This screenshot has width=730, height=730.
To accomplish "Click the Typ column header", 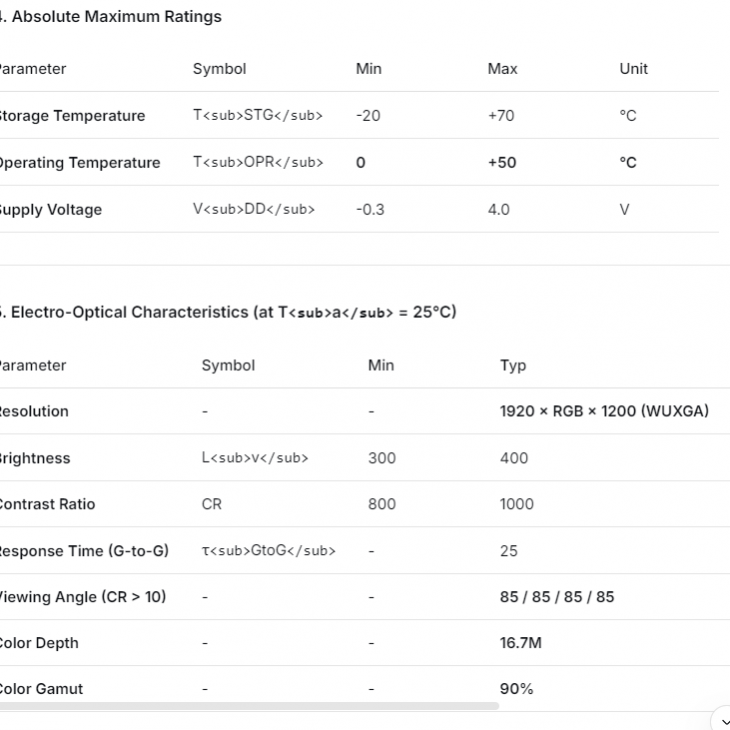I will [513, 366].
